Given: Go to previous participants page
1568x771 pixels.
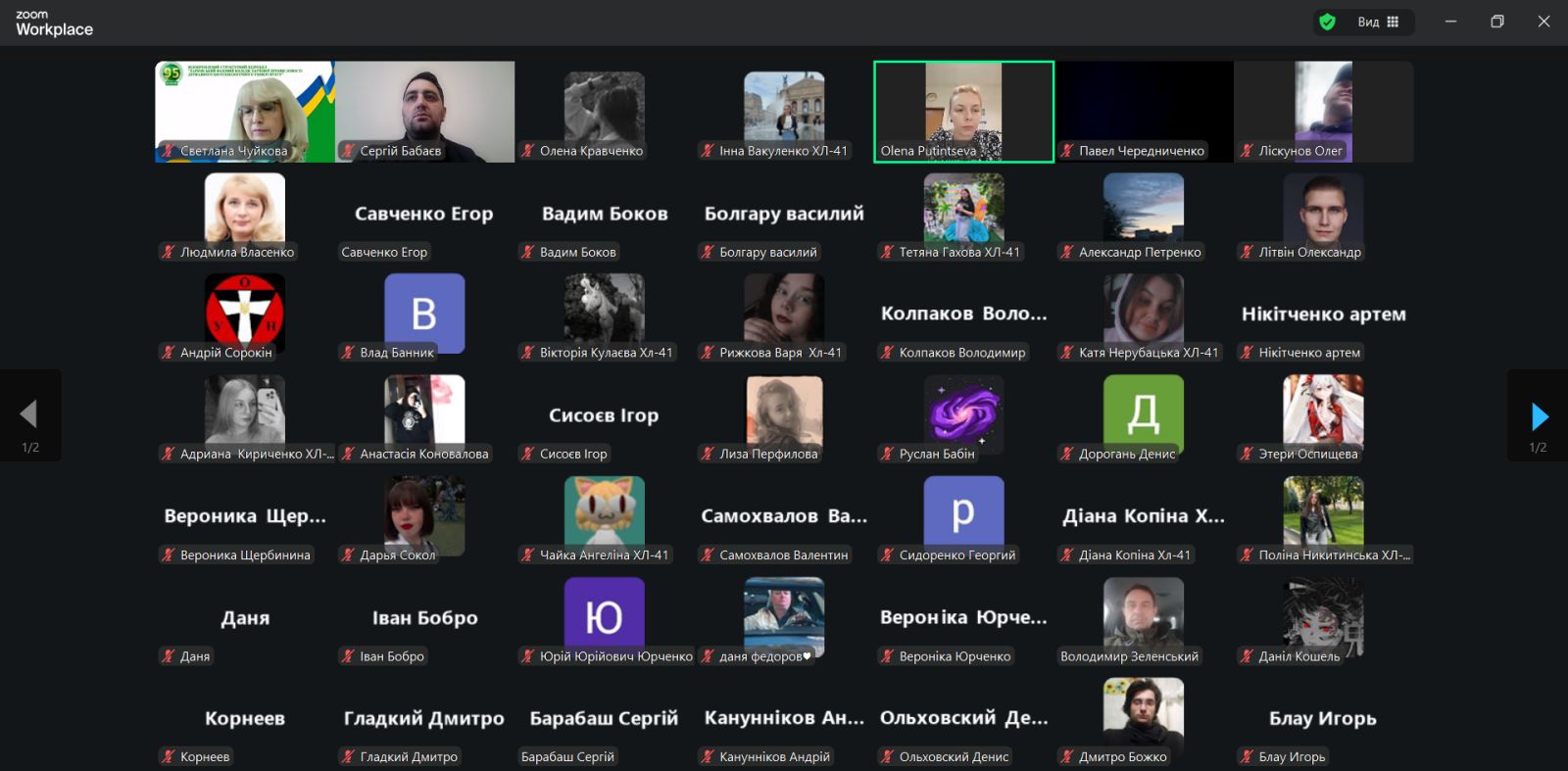Looking at the screenshot, I should click(29, 414).
